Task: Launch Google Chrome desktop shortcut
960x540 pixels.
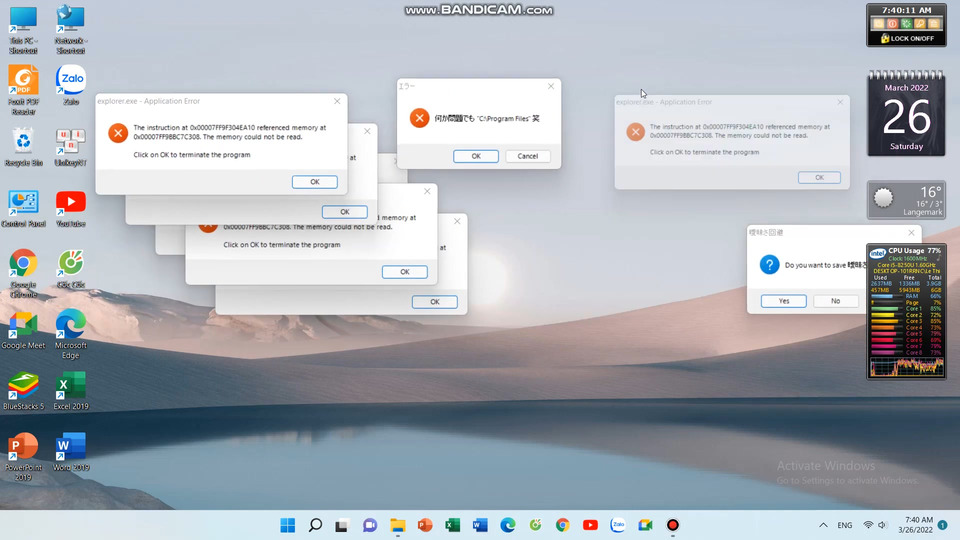Action: tap(23, 273)
